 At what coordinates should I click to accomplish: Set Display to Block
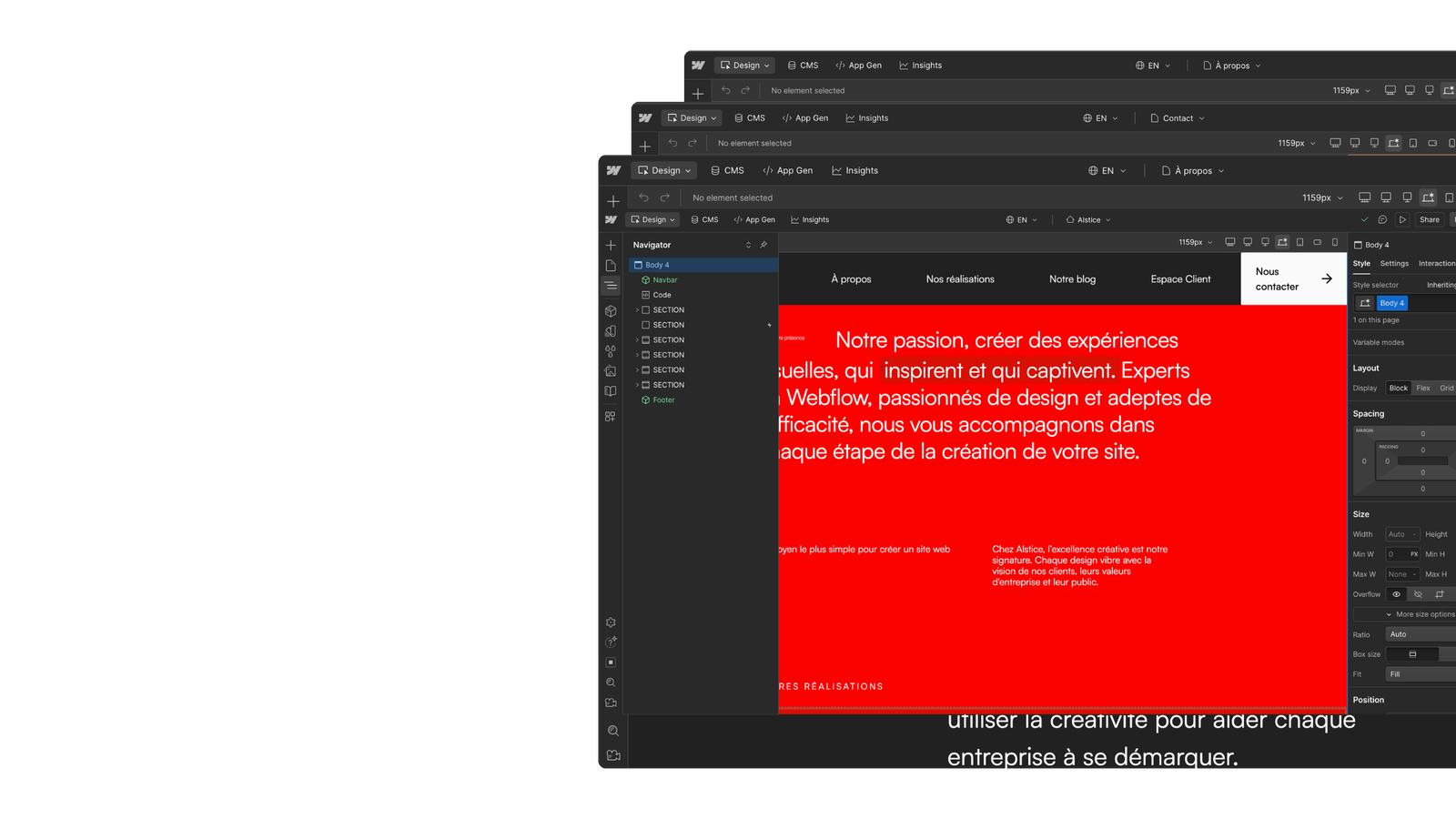point(1399,389)
